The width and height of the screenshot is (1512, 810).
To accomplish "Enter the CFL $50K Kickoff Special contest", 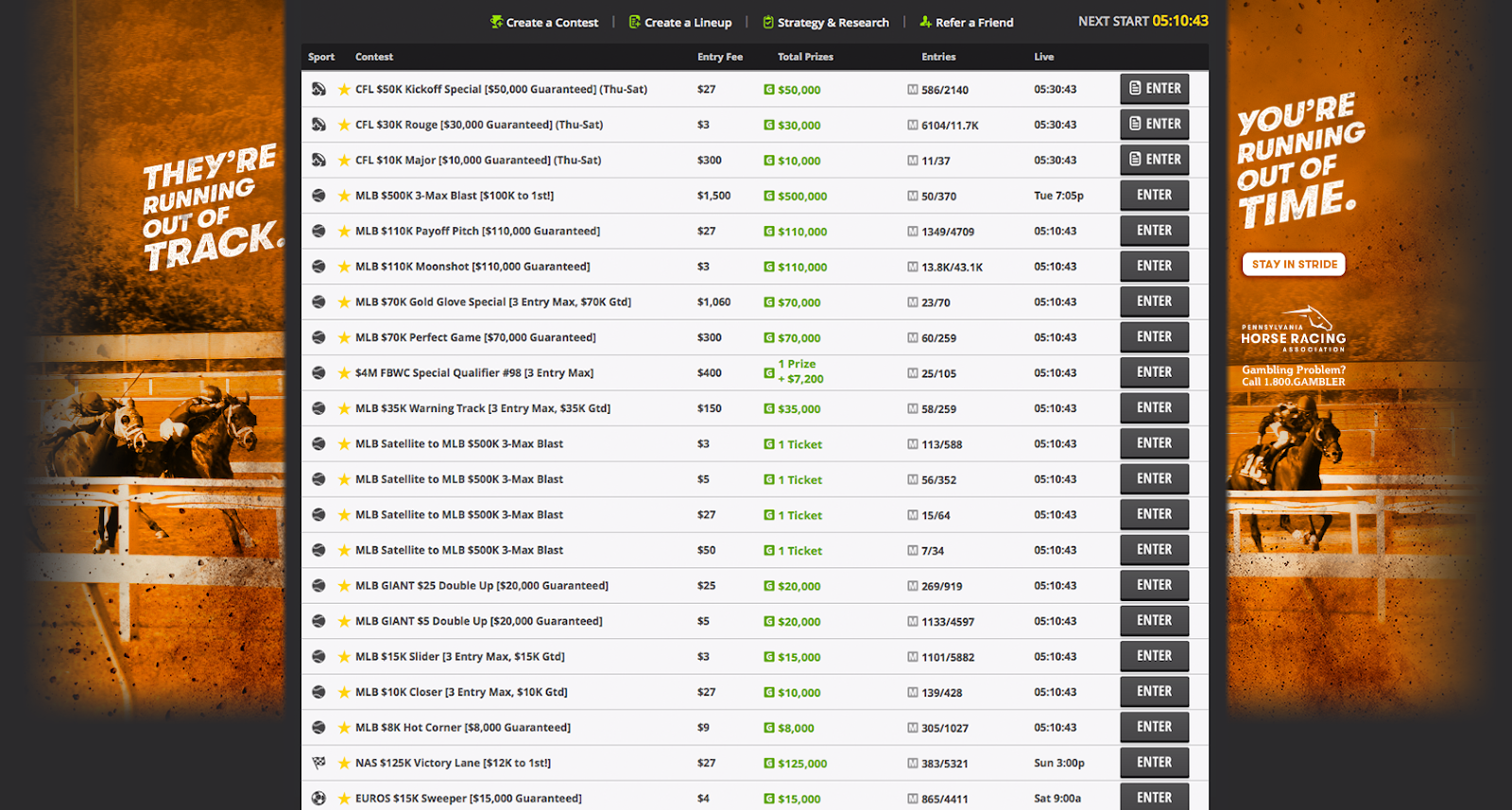I will tap(1155, 89).
